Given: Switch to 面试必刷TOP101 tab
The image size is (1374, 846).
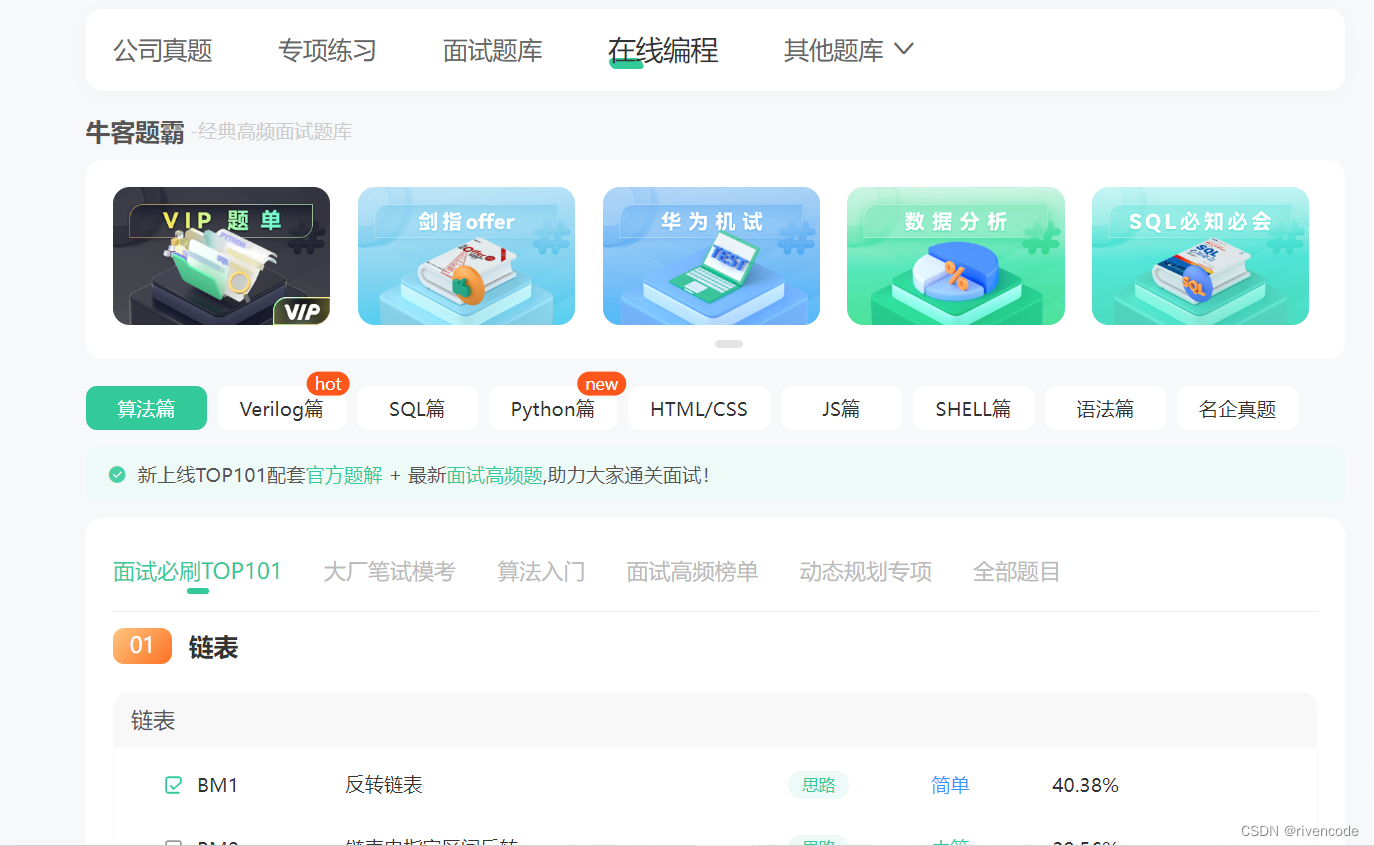Looking at the screenshot, I should click(197, 571).
